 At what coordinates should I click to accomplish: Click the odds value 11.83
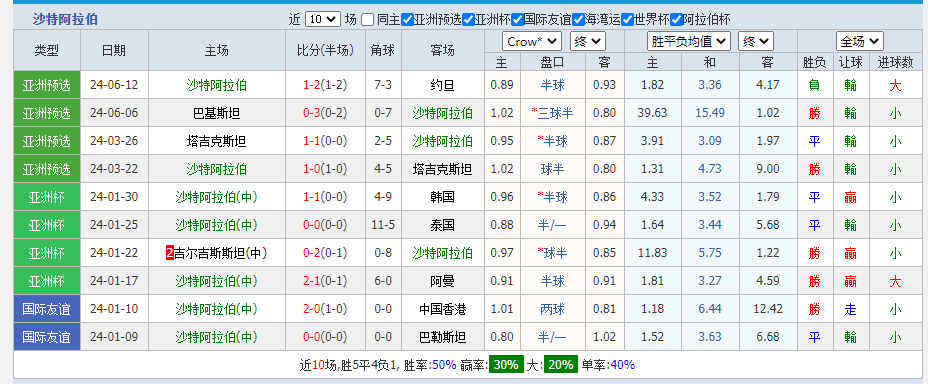pyautogui.click(x=653, y=253)
